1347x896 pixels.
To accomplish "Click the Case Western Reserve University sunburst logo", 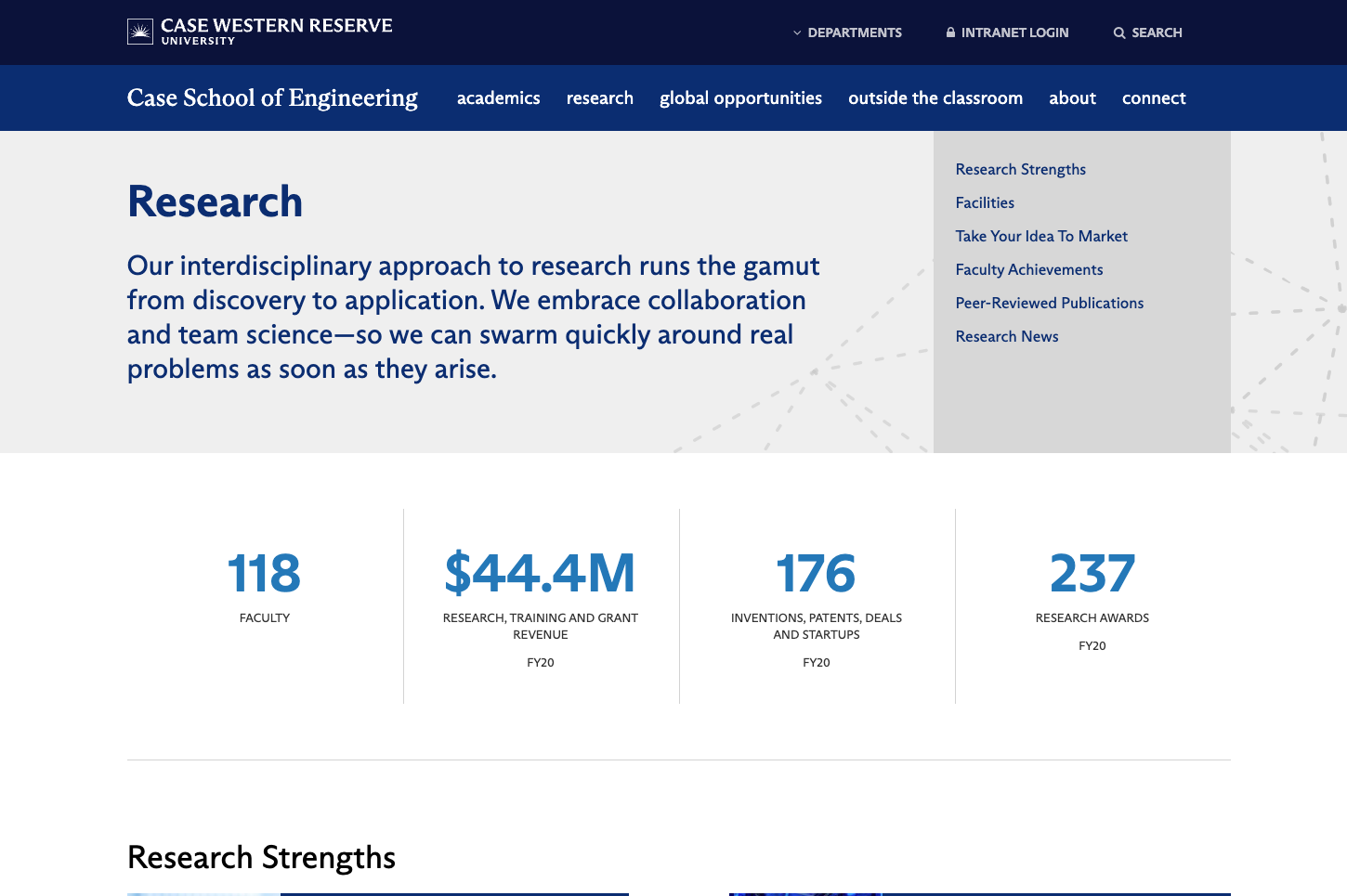I will click(140, 32).
